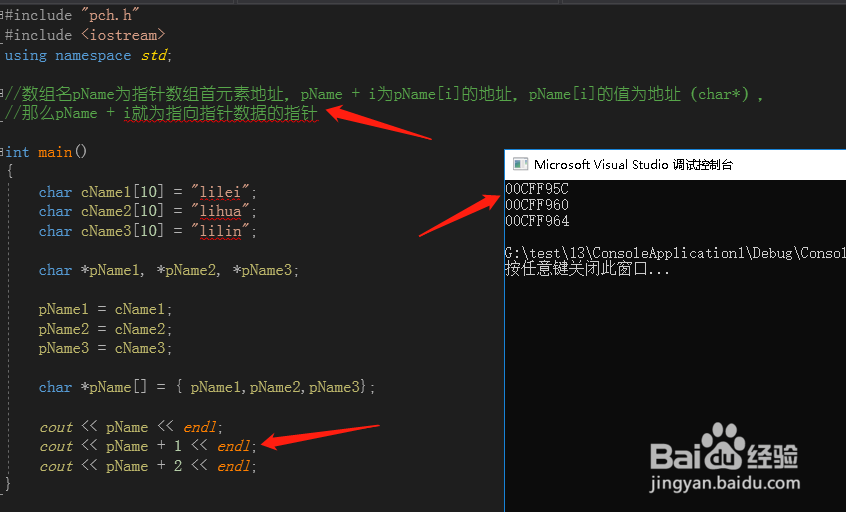Collapse the int main() function outline

pos(2,152)
